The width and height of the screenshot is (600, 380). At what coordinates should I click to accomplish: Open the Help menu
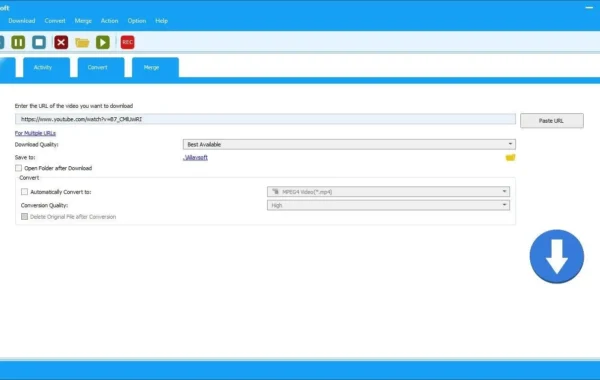click(161, 21)
